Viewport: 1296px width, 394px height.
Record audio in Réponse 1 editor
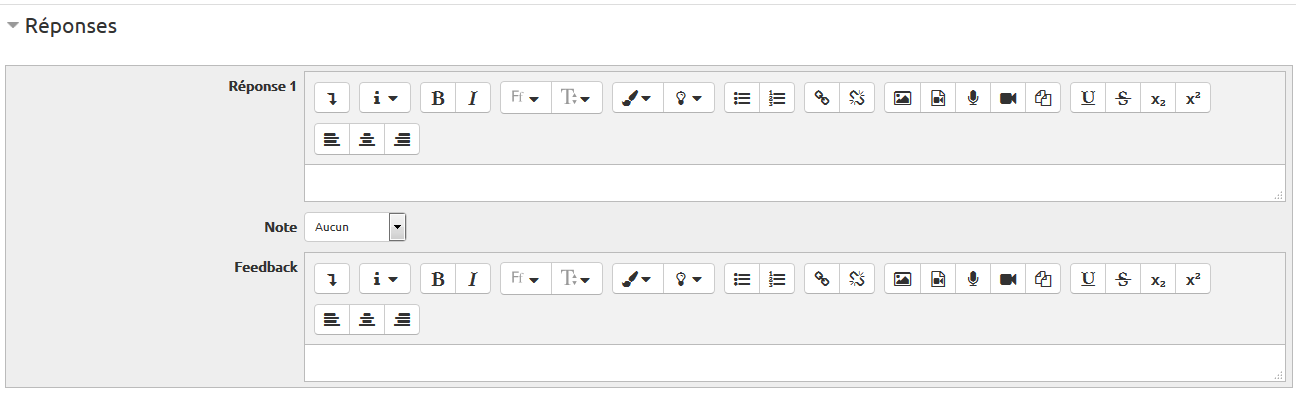(x=972, y=98)
